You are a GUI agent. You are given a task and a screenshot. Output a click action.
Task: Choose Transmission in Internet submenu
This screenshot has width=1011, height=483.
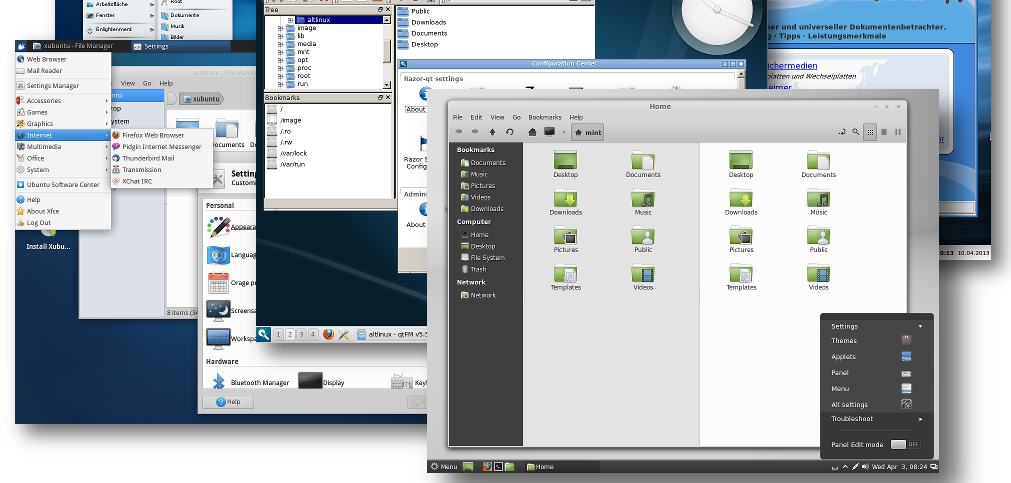pos(162,170)
